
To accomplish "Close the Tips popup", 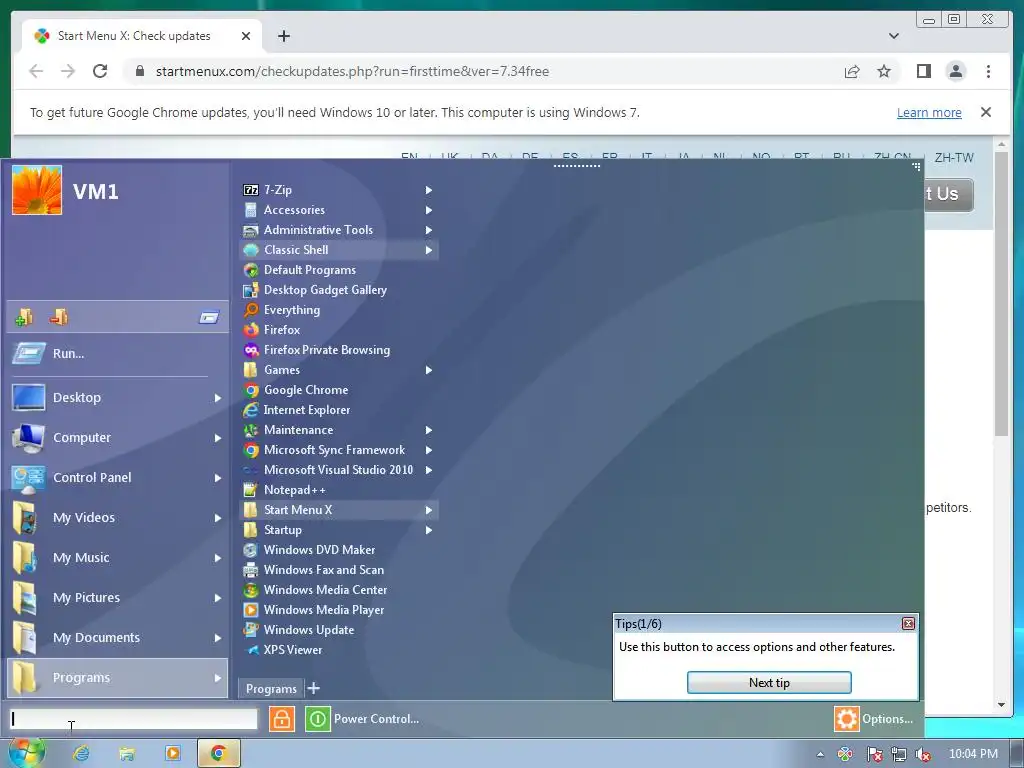I will [x=908, y=624].
